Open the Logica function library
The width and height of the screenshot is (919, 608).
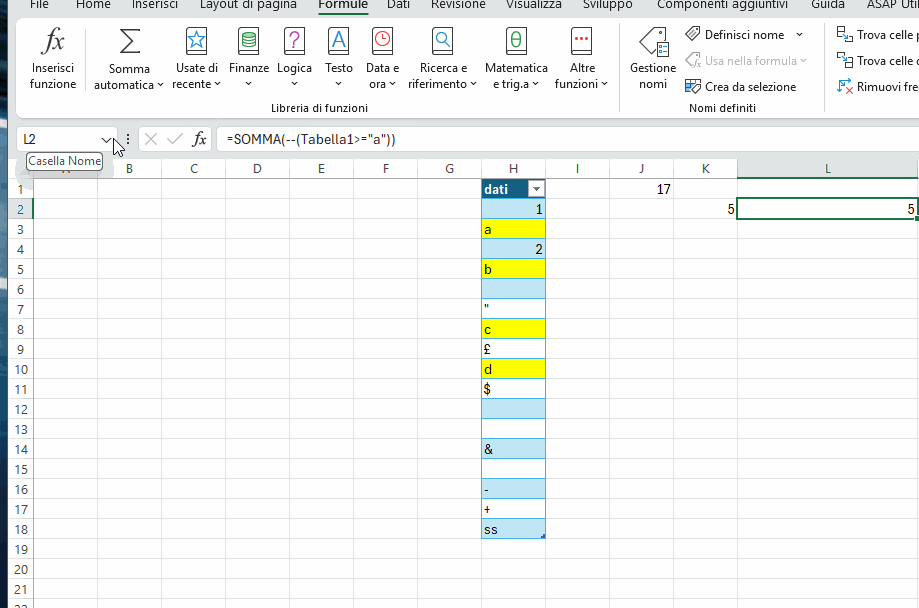tap(294, 59)
